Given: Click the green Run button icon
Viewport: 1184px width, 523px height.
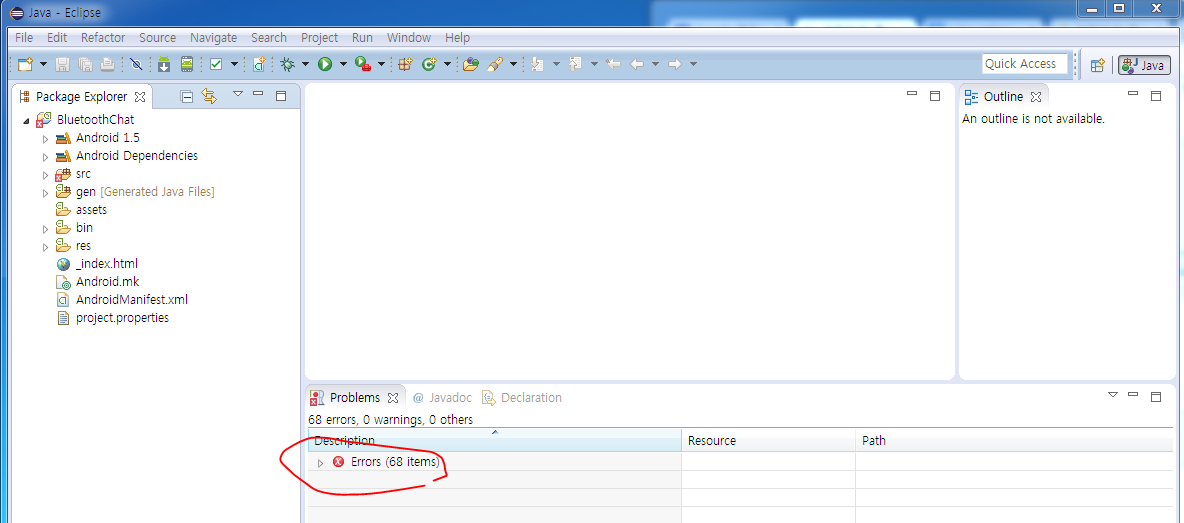Looking at the screenshot, I should 325,65.
